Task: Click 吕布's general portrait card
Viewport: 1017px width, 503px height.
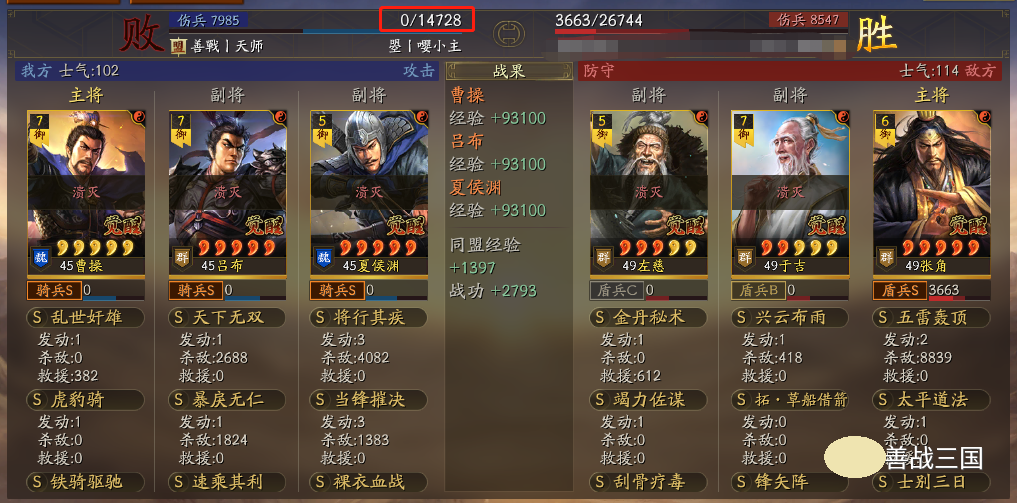Action: pyautogui.click(x=228, y=193)
